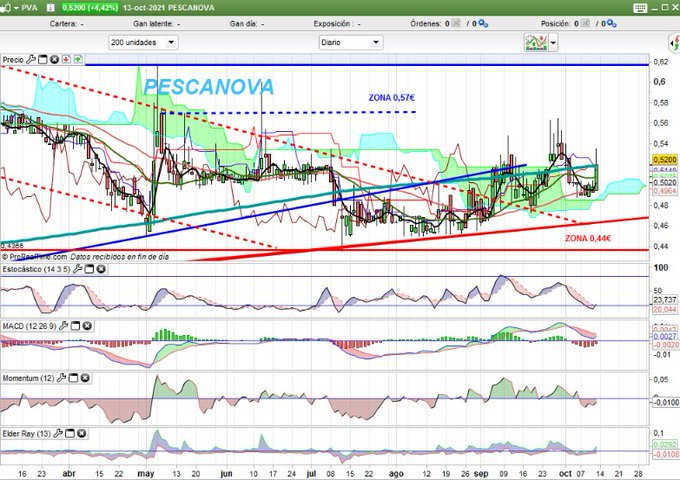Minimize the chart window

[x=656, y=8]
